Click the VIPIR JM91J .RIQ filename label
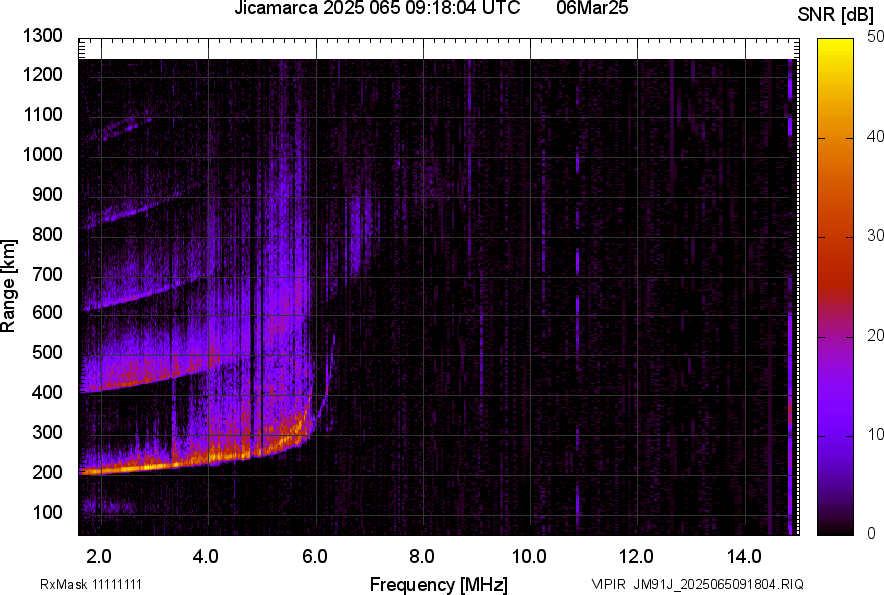The height and width of the screenshot is (595, 884). pyautogui.click(x=697, y=584)
